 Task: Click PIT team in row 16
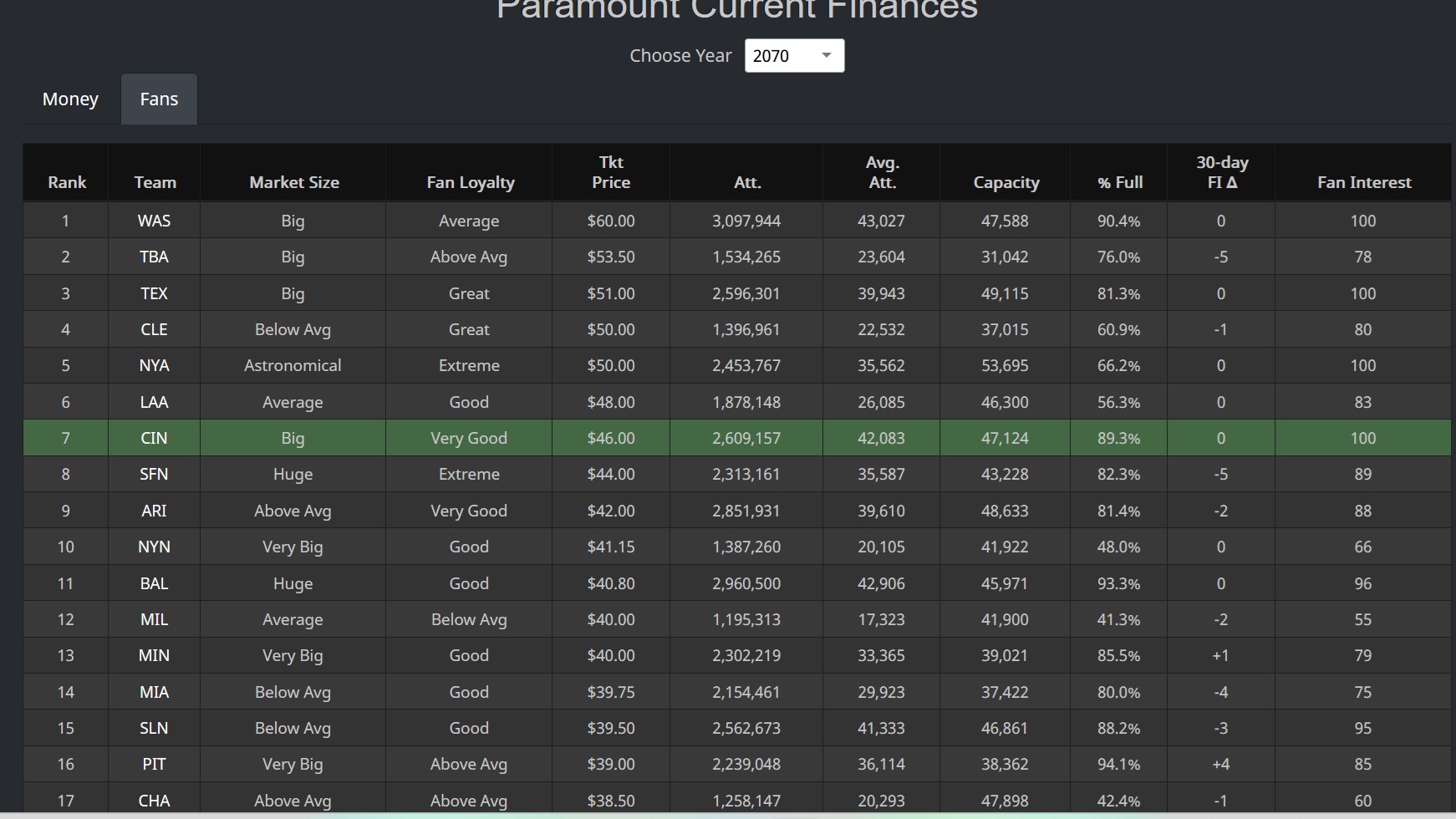click(154, 764)
